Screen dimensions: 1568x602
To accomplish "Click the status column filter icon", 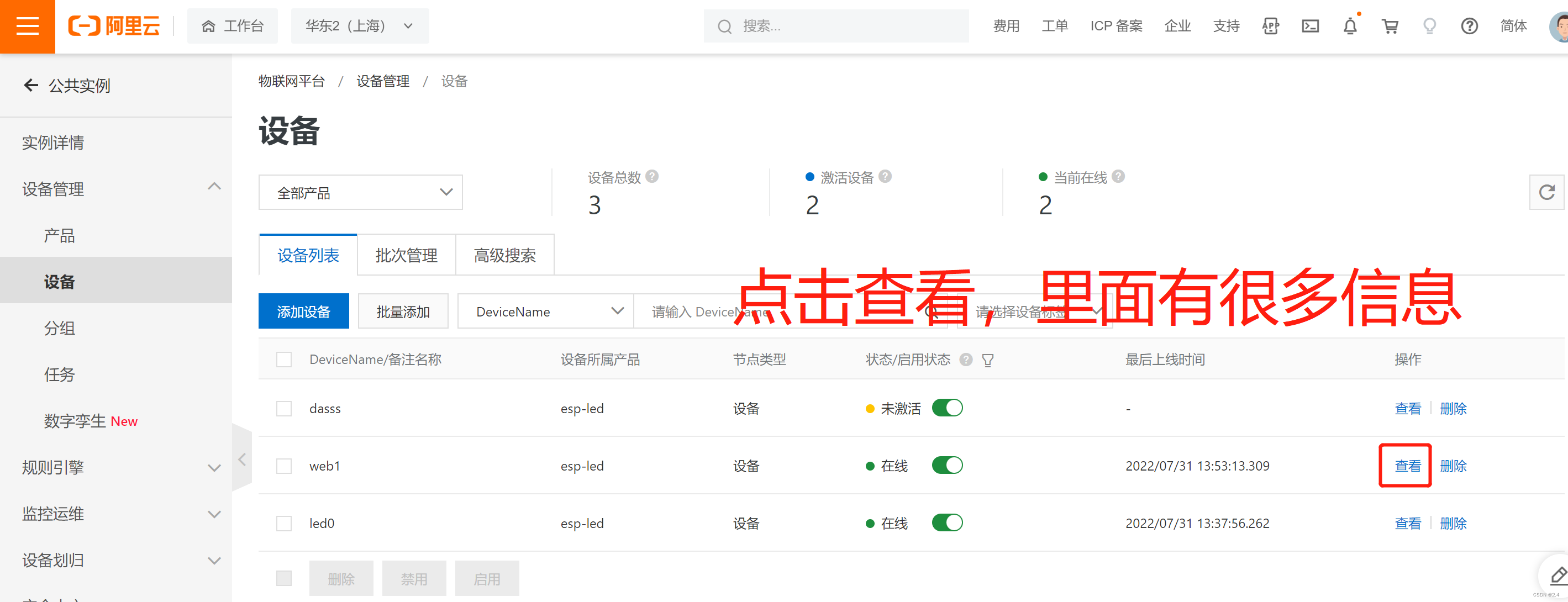I will coord(987,360).
